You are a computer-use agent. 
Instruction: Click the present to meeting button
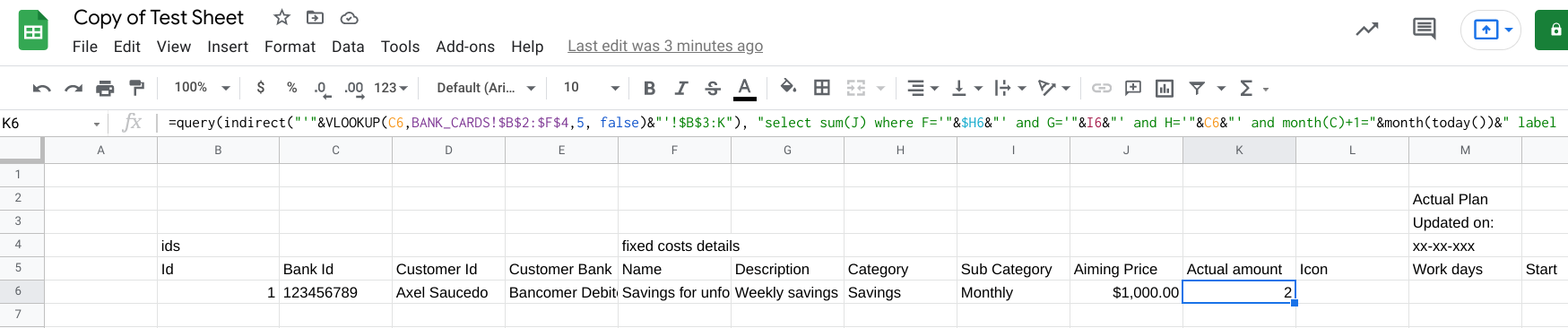(1491, 30)
